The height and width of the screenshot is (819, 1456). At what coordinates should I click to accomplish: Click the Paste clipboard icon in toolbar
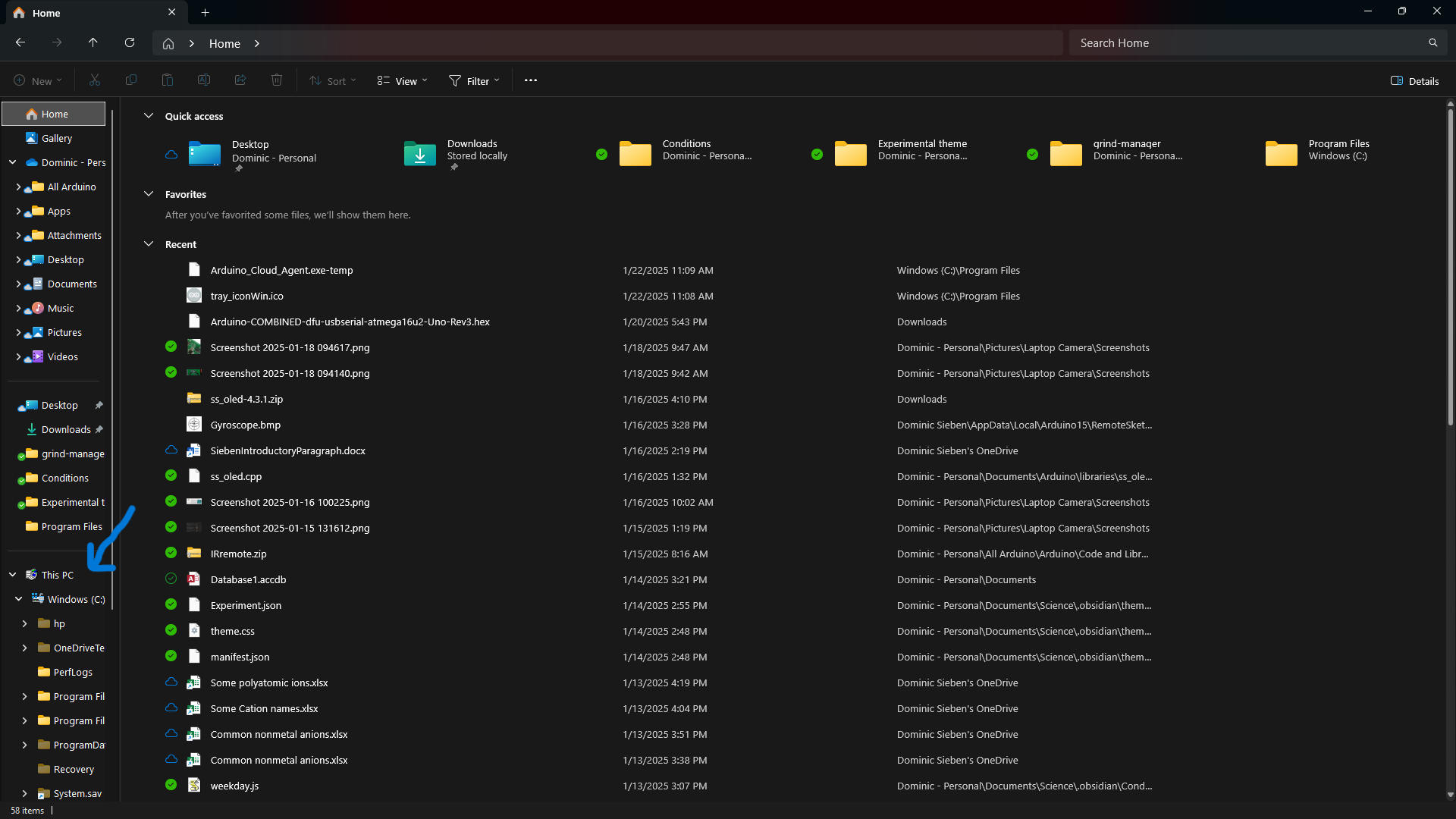coord(168,80)
